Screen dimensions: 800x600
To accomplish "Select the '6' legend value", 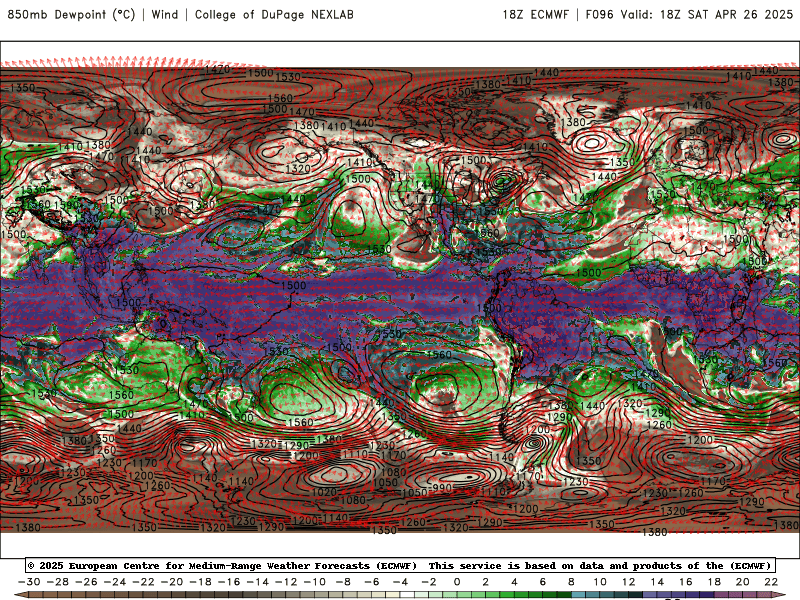I will 543,582.
